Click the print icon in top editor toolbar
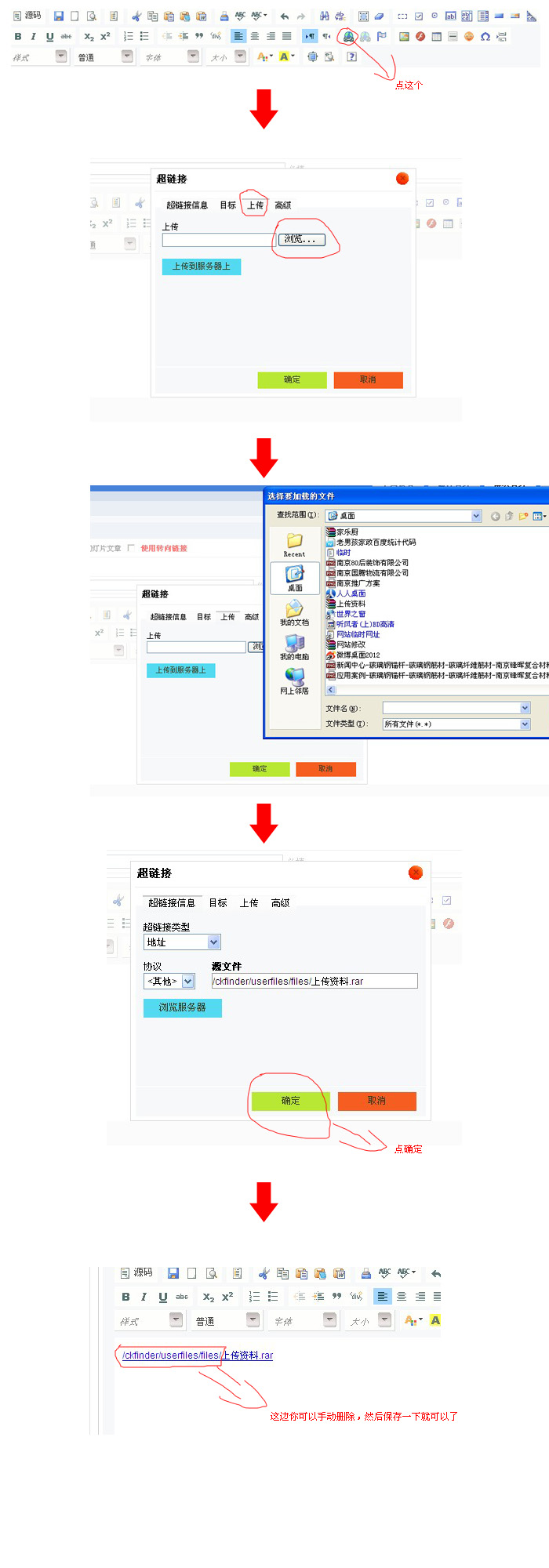The image size is (549, 1568). pyautogui.click(x=224, y=16)
